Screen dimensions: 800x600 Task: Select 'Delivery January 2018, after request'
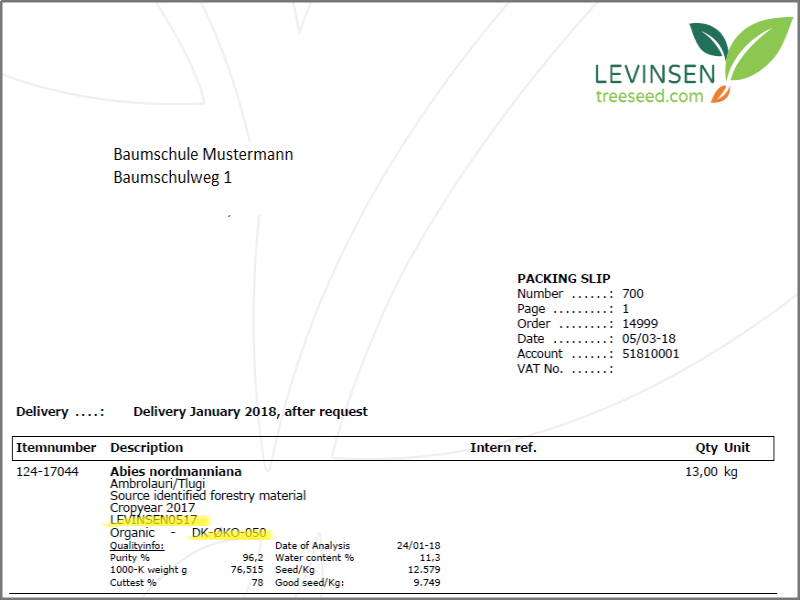click(251, 412)
